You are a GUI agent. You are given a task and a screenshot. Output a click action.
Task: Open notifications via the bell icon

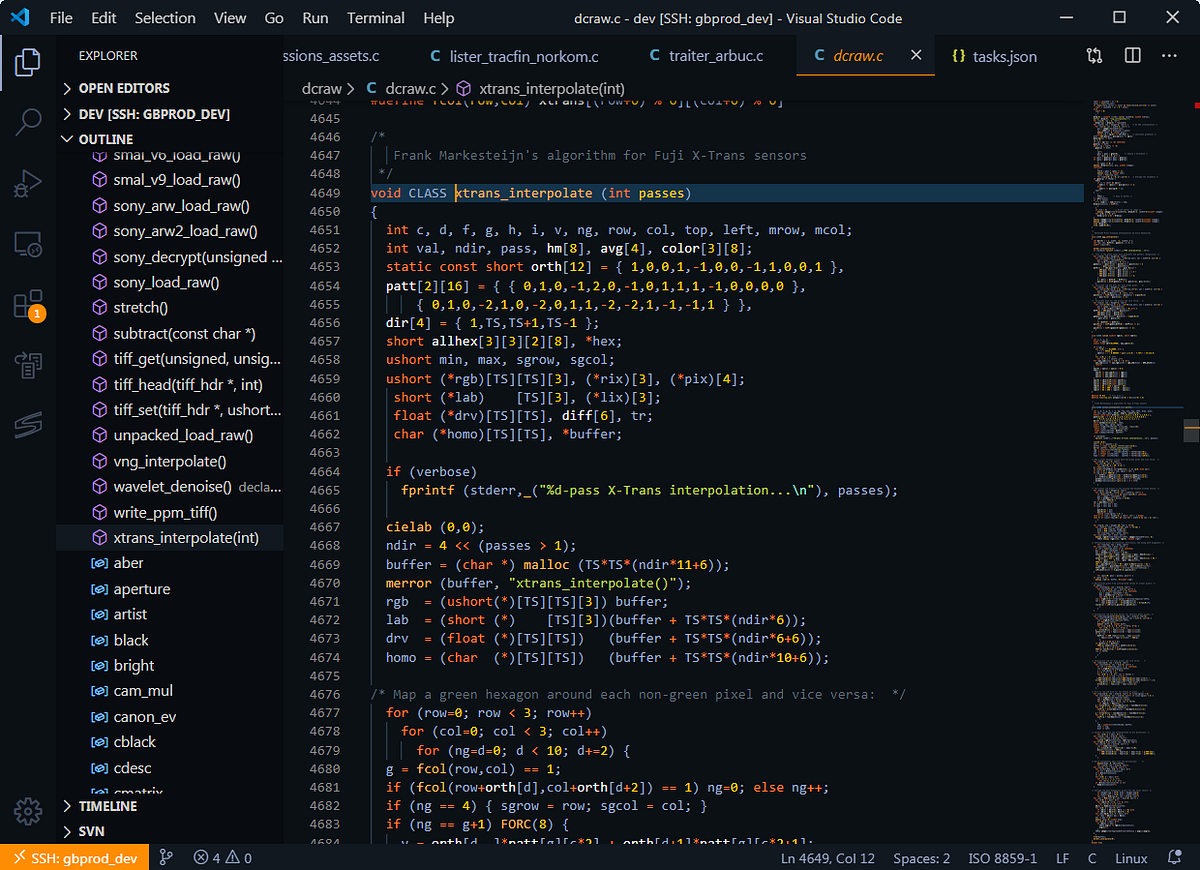click(1177, 857)
